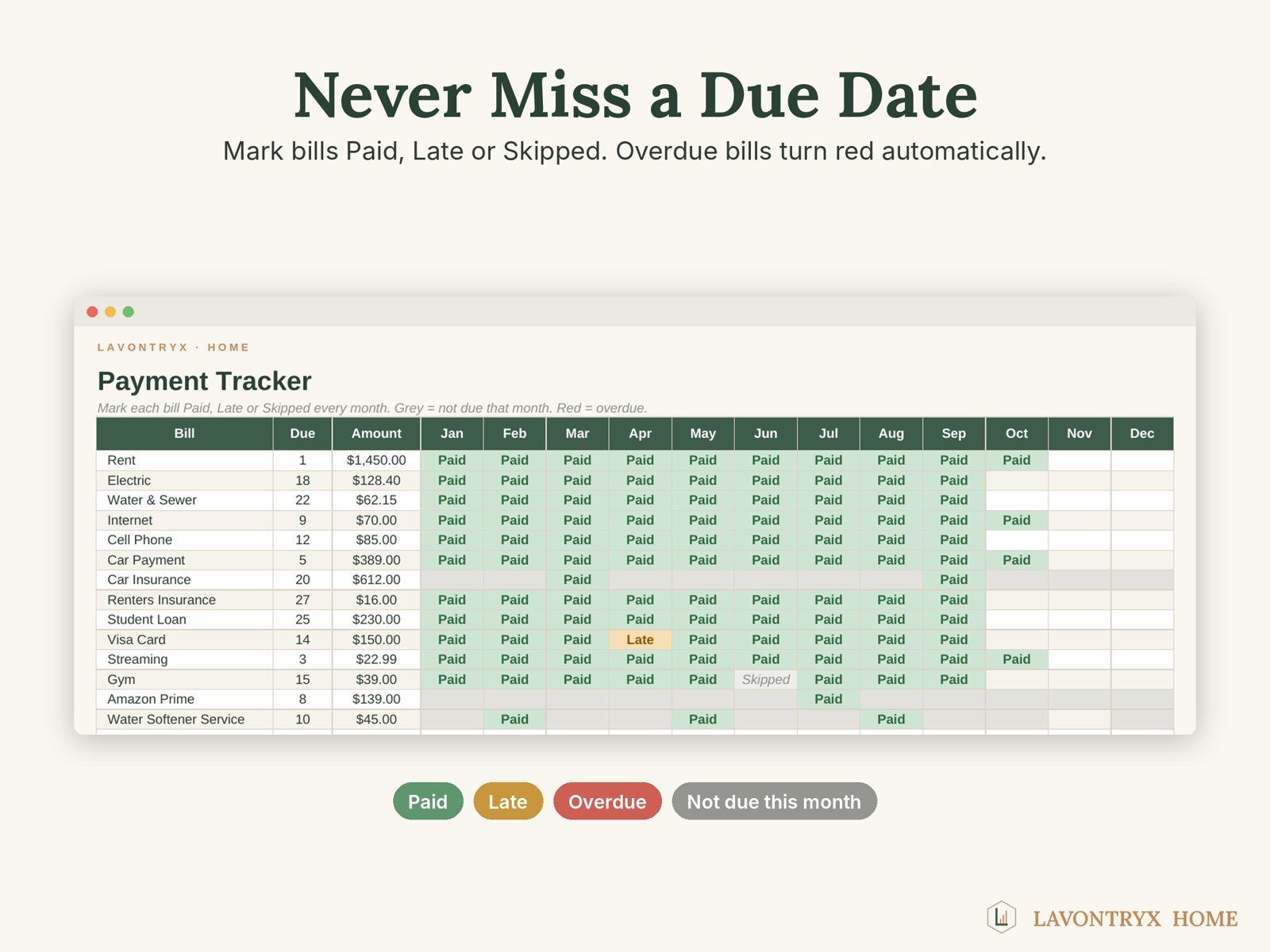Click the Bill column header

click(184, 433)
